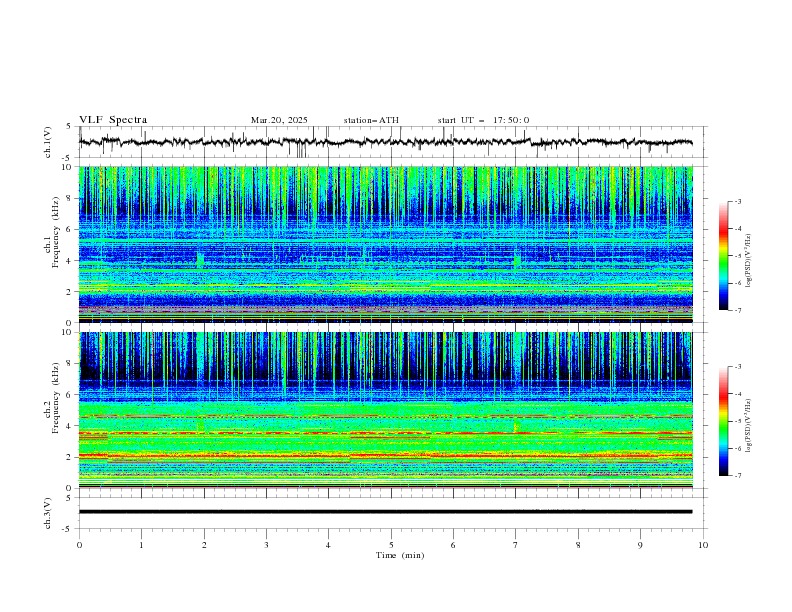
Task: Click the "-7" tick on ch.1 colorbar
Action: pyautogui.click(x=737, y=310)
